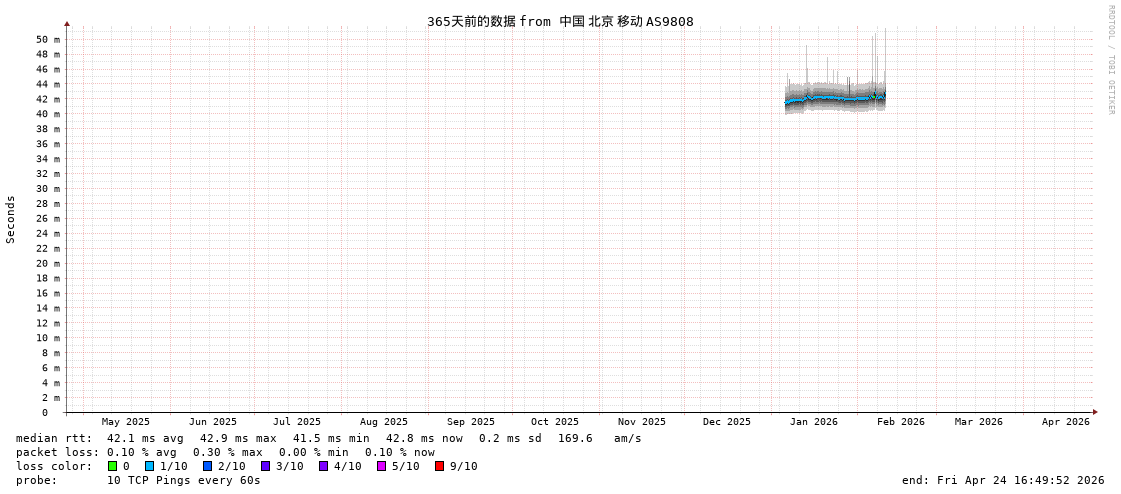Click the Oct 2025 month label
Screen dimensions: 1121x494
[x=554, y=422]
